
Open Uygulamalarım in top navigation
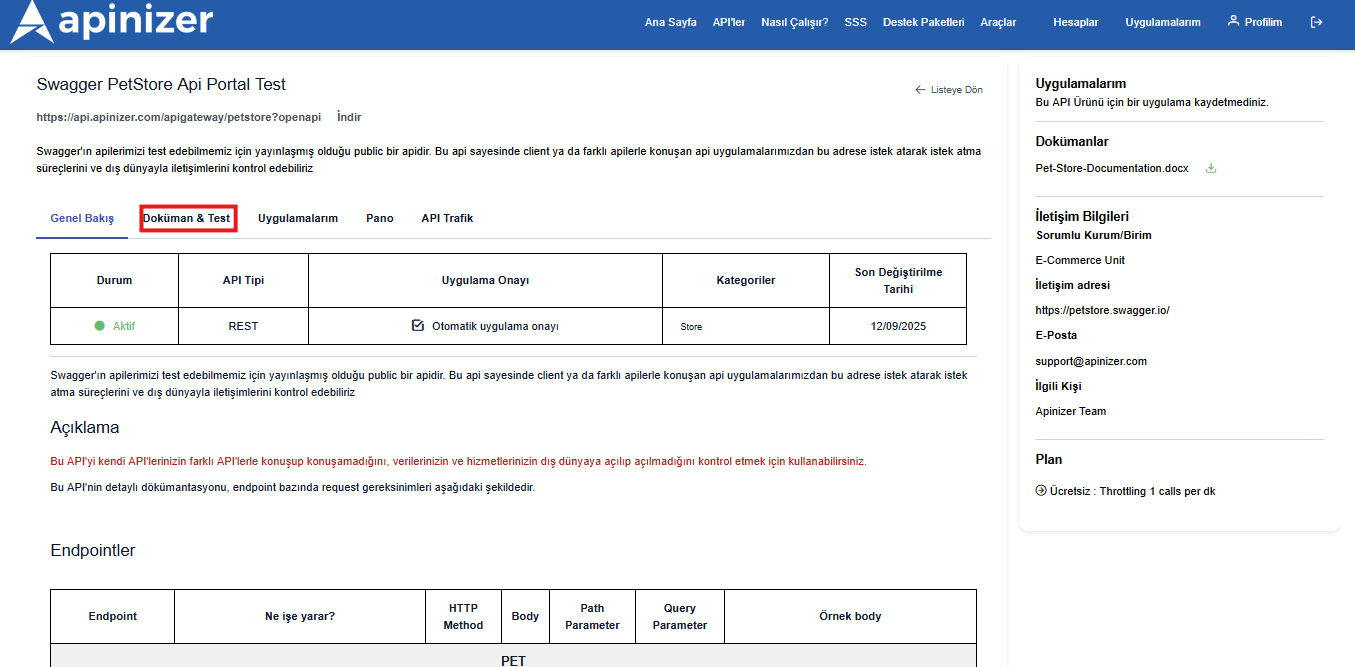coord(1162,22)
